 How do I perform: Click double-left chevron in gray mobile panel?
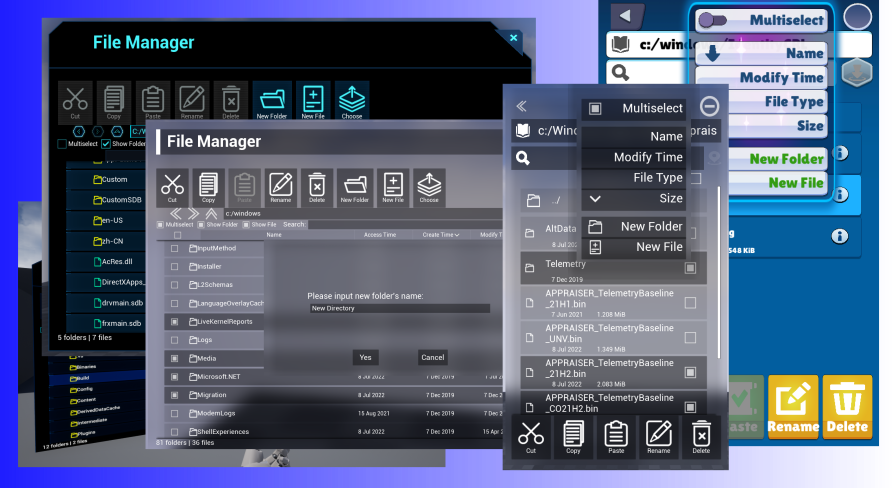[x=521, y=106]
